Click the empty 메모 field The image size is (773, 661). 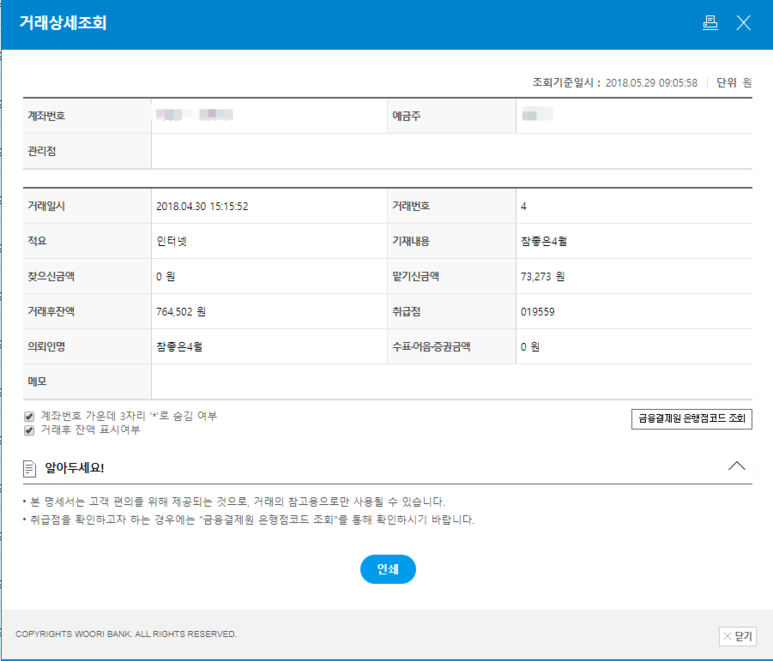[450, 382]
